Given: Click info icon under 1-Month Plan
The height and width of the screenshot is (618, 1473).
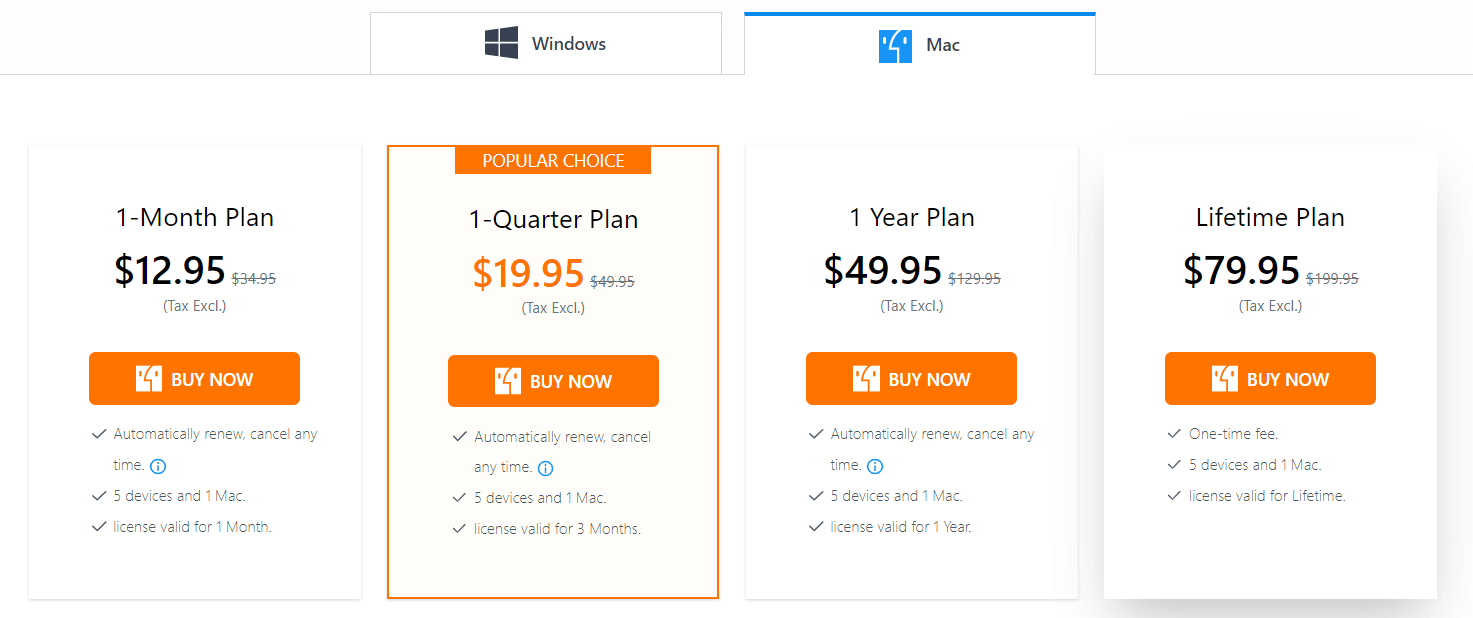Looking at the screenshot, I should click(158, 466).
